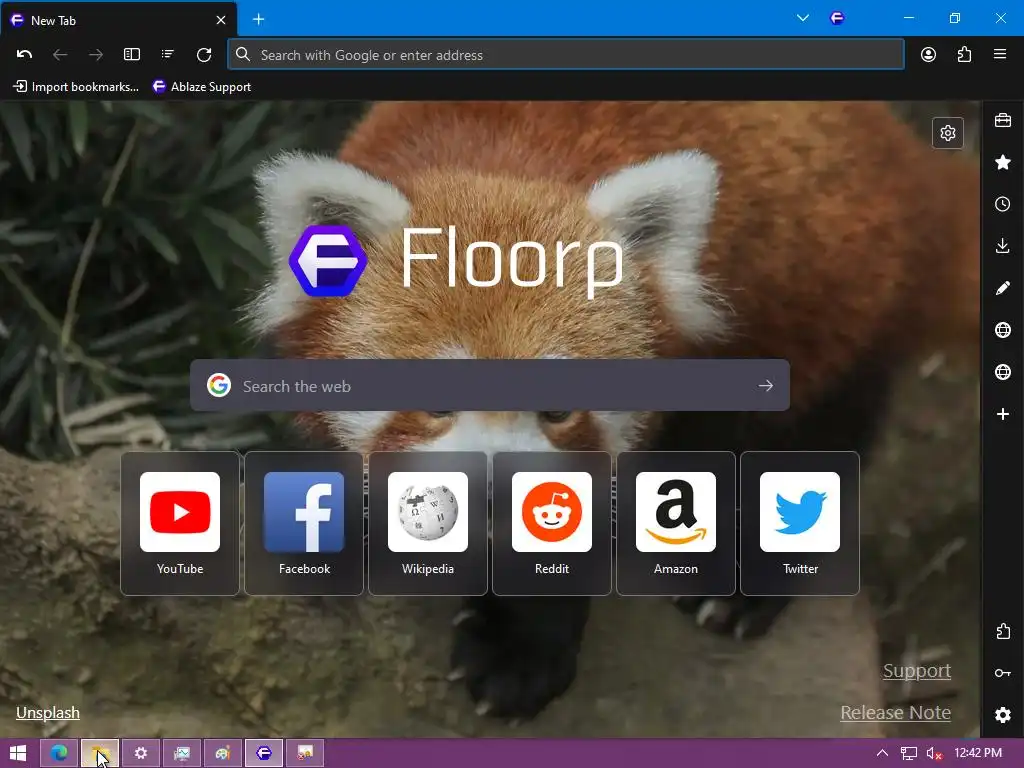Open history clock in sidebar

coord(1003,204)
